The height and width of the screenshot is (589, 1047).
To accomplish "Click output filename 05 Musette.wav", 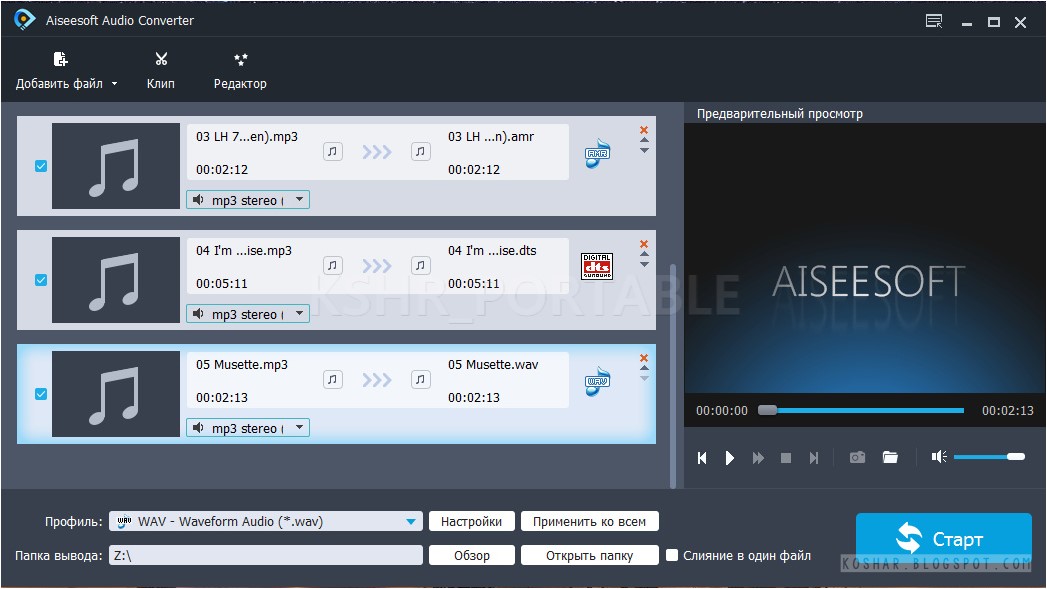I will point(493,365).
